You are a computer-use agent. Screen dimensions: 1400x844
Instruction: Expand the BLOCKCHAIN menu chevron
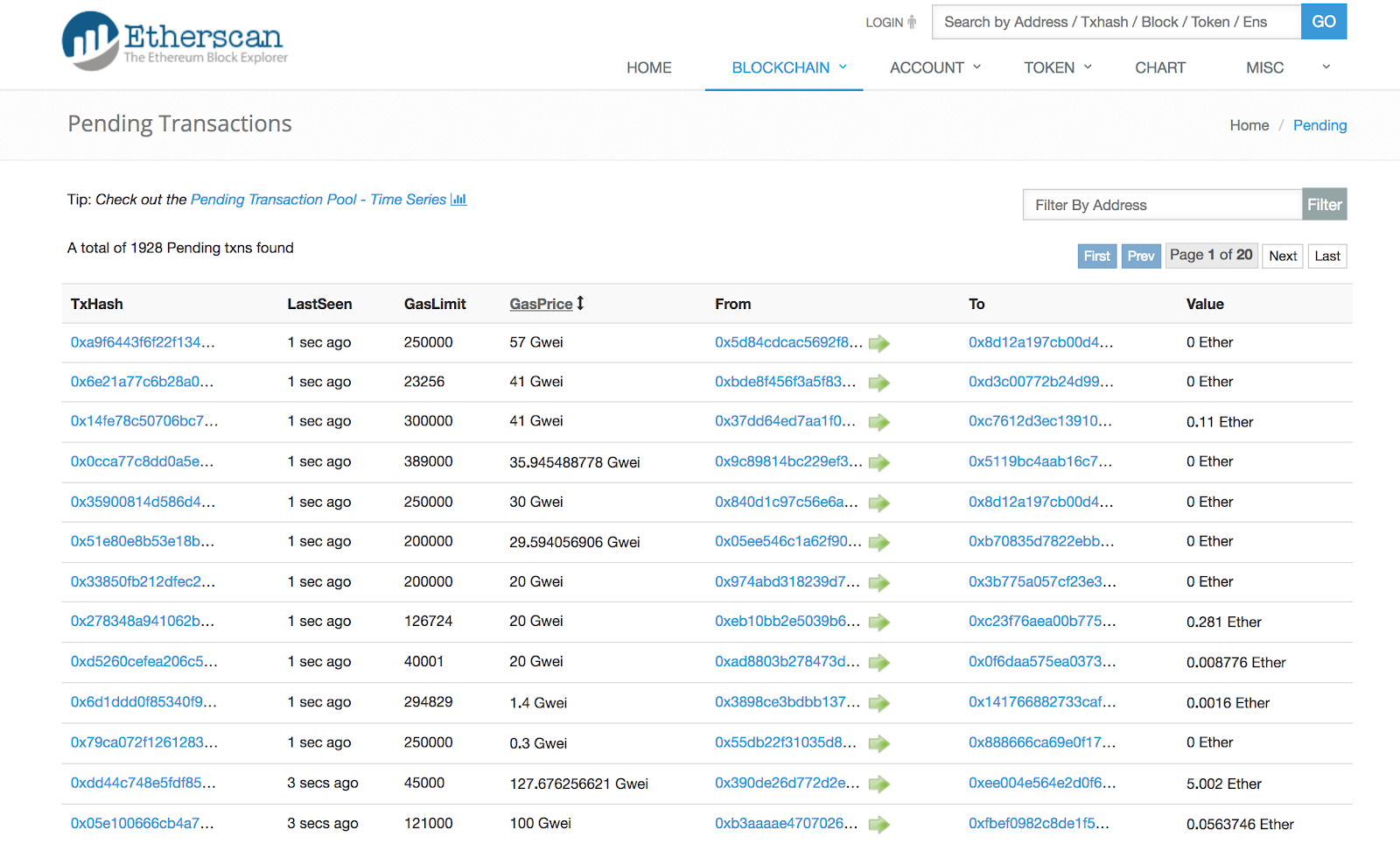[843, 67]
